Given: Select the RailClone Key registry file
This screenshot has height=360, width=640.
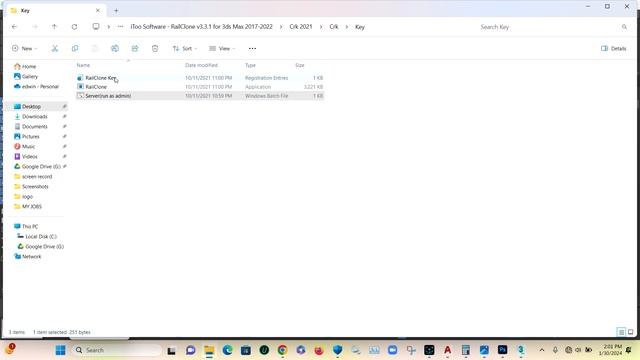Looking at the screenshot, I should 200,78.
